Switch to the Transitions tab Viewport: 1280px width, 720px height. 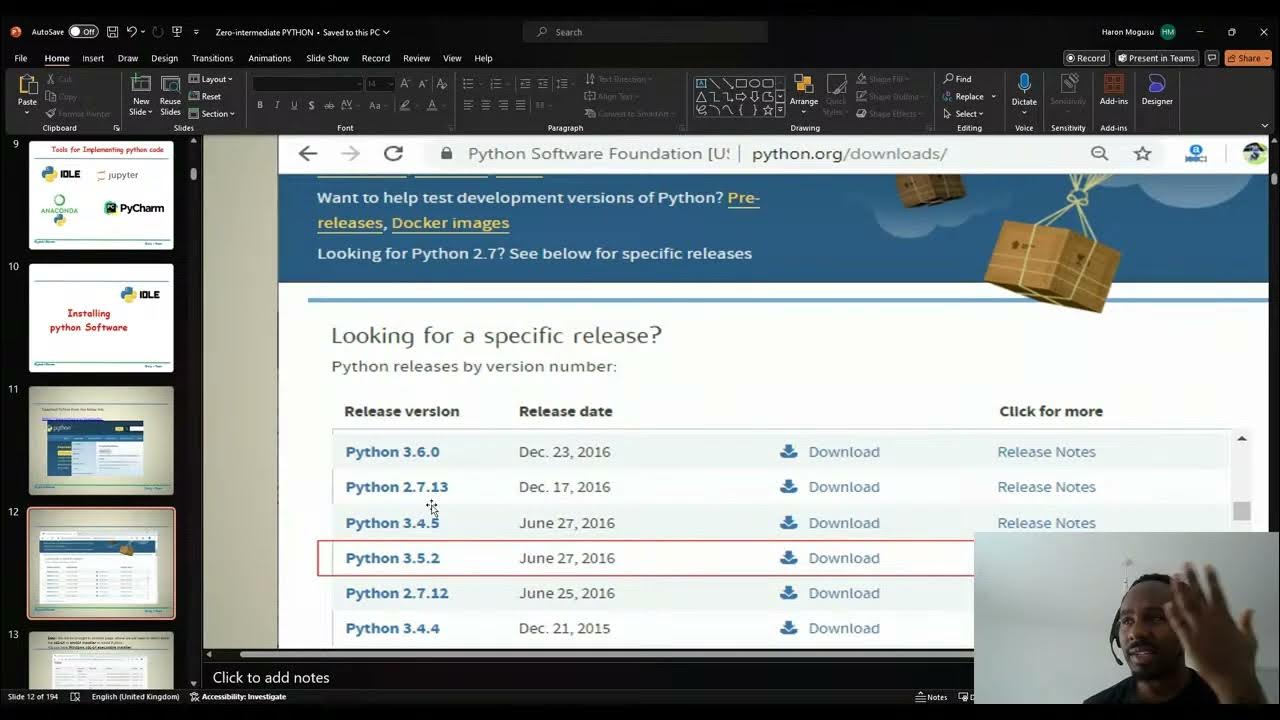[212, 58]
